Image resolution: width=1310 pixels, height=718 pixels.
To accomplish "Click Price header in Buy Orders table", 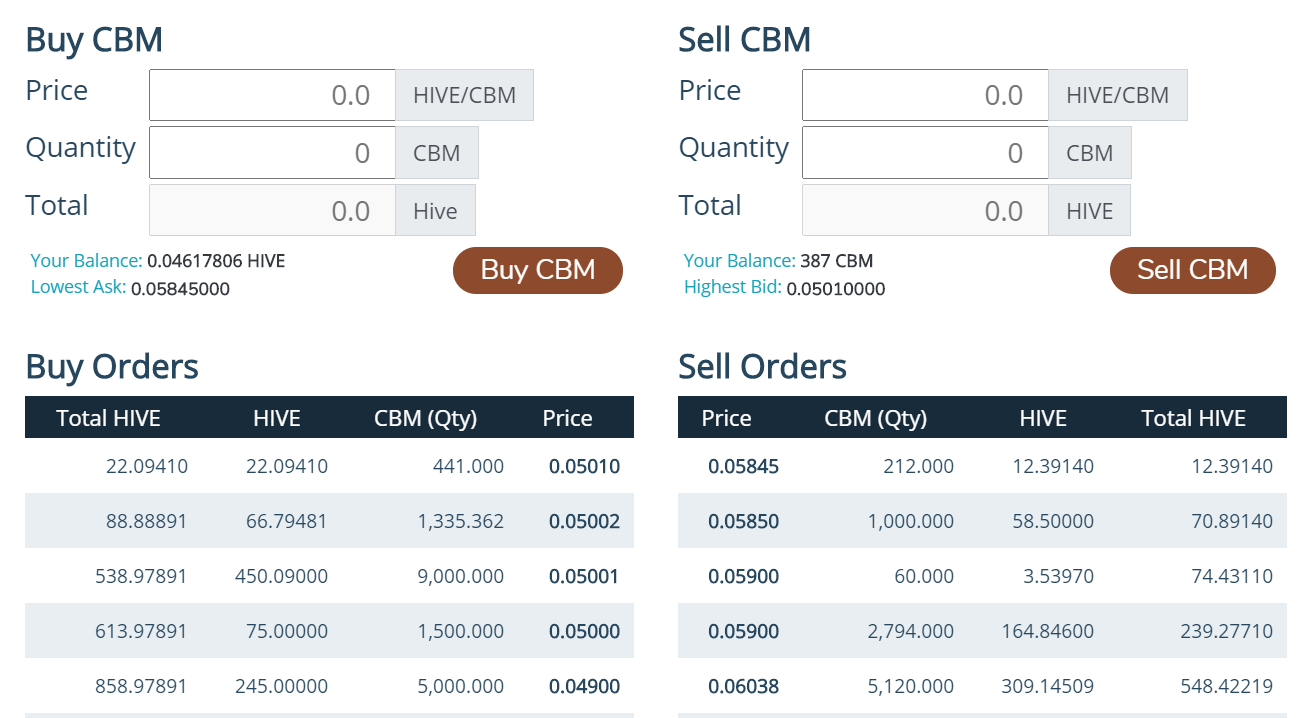I will point(568,418).
